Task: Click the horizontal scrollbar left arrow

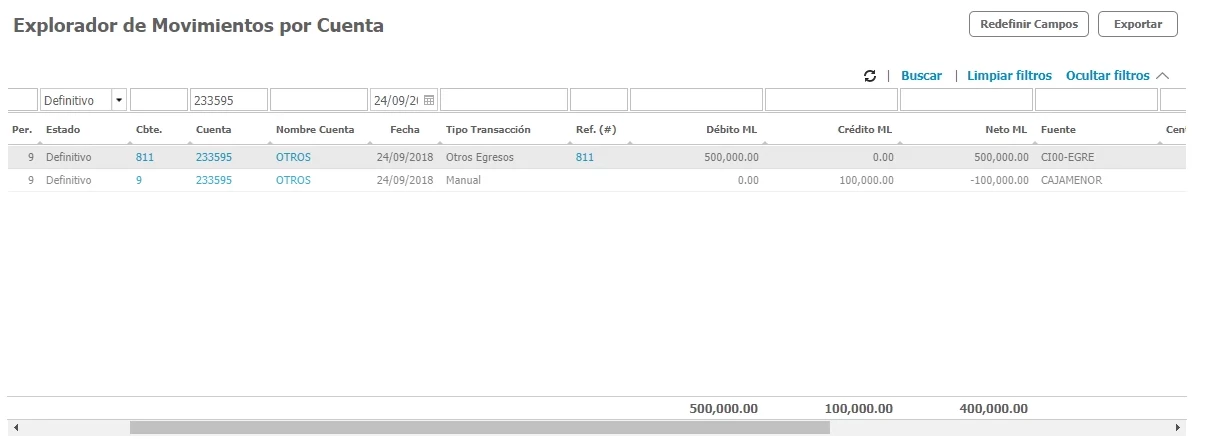Action: pyautogui.click(x=15, y=428)
